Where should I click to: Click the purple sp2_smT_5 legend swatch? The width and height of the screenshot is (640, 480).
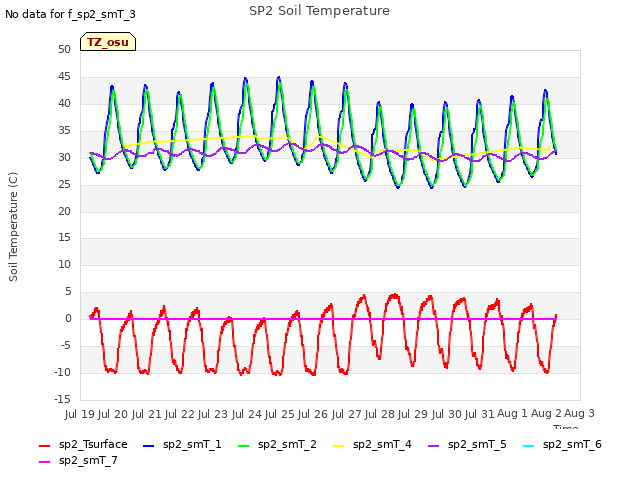point(433,446)
